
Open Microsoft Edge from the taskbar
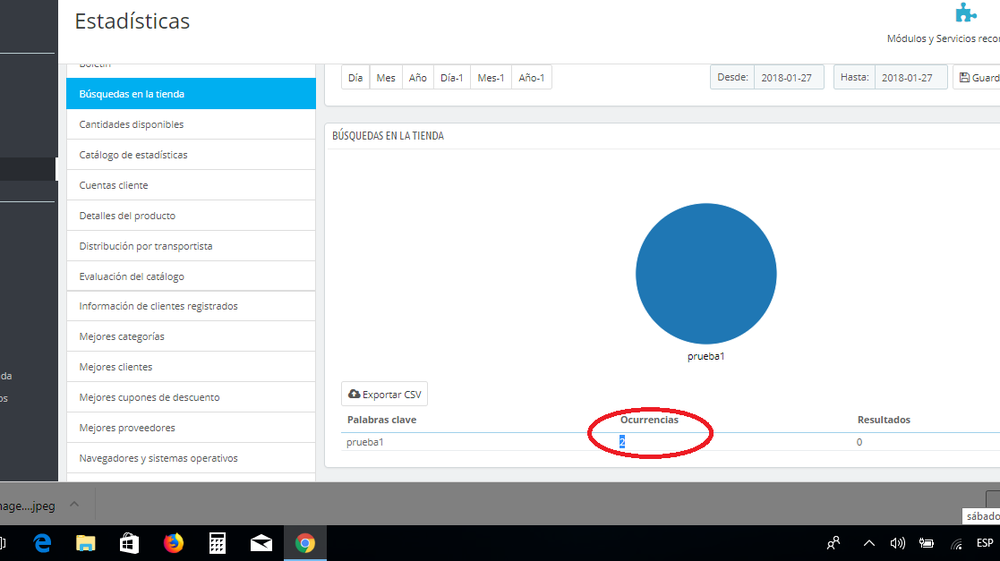pos(42,543)
